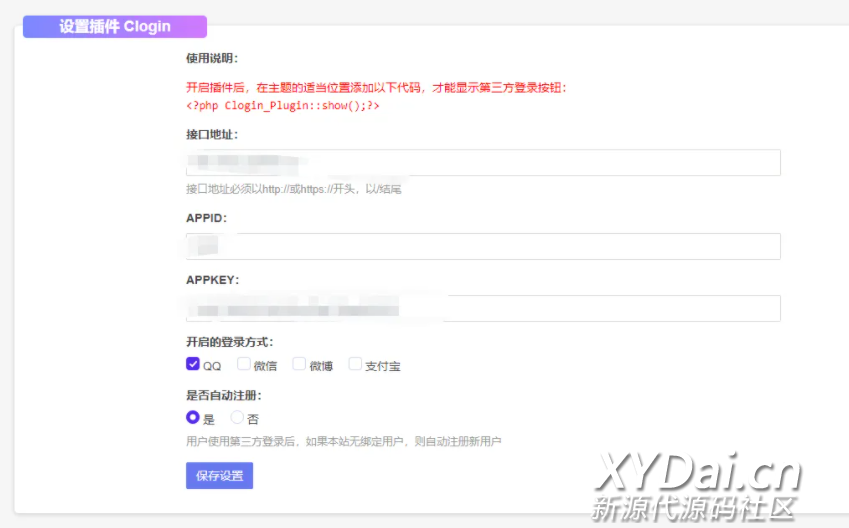849x528 pixels.
Task: Uncheck the QQ login checkbox
Action: click(193, 364)
